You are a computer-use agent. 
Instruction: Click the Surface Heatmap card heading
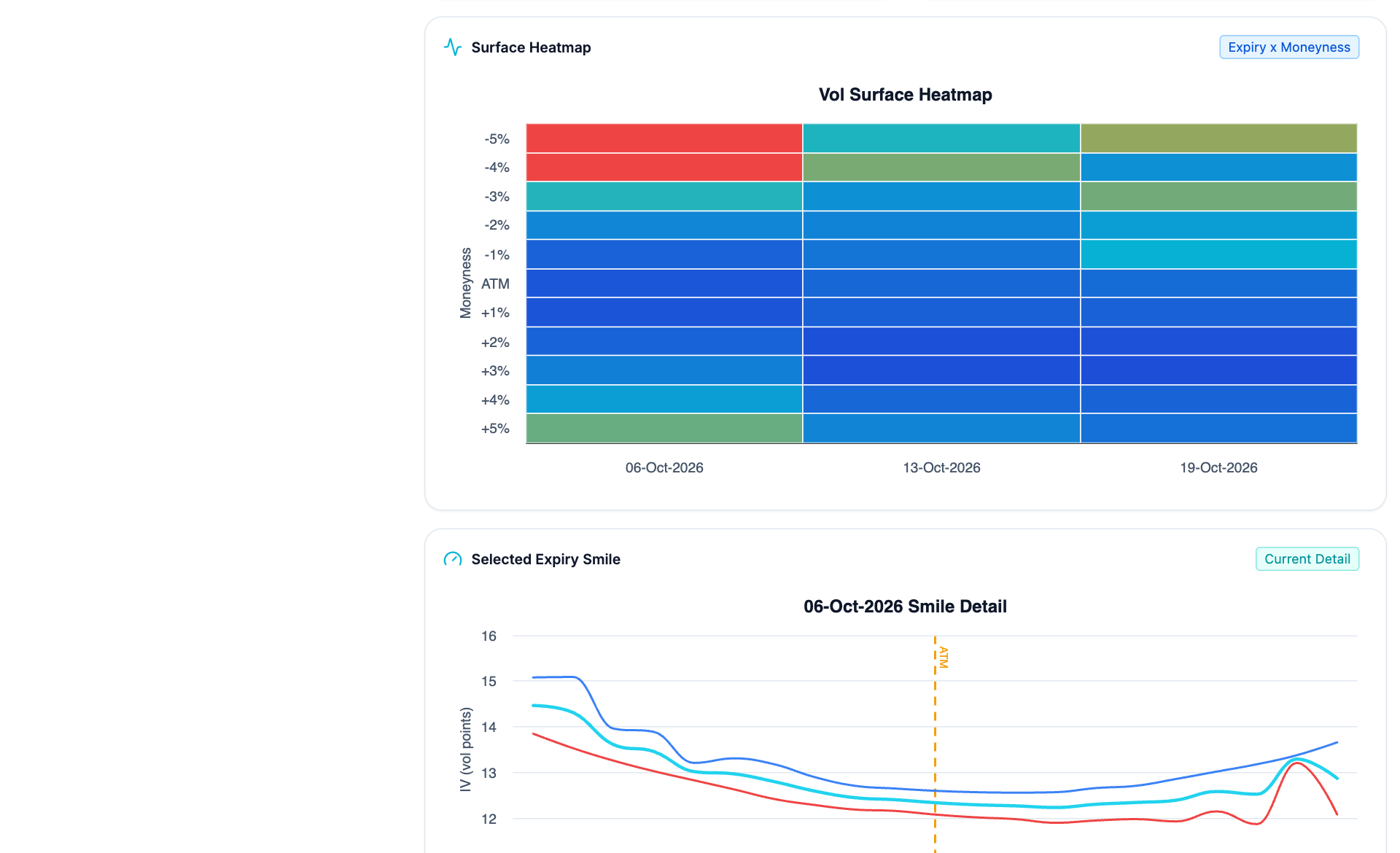(531, 47)
